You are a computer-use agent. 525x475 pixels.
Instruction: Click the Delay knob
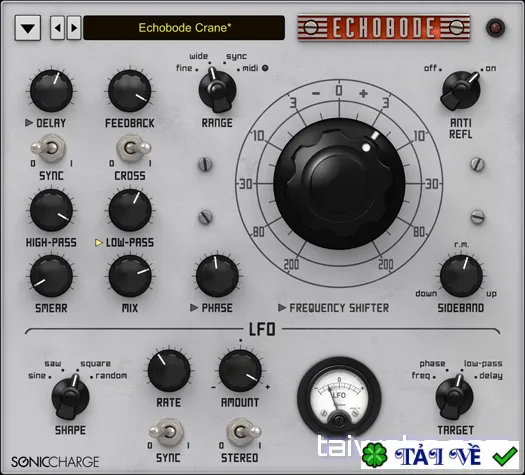[x=51, y=91]
